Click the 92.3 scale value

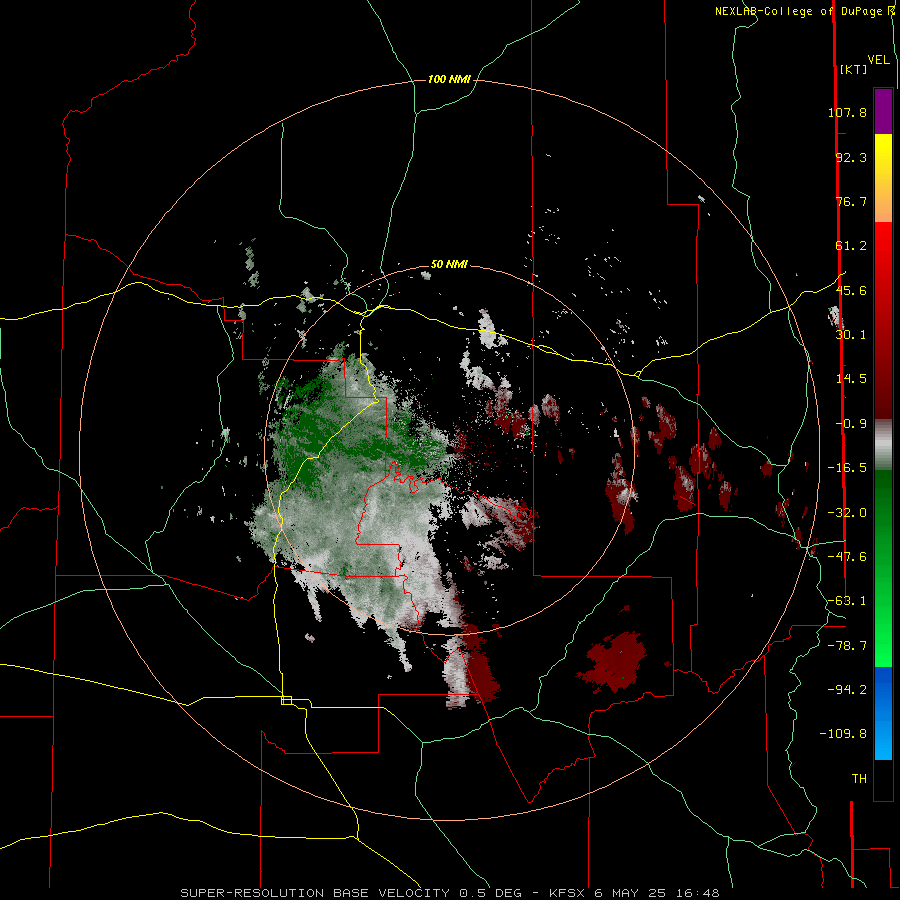click(851, 157)
